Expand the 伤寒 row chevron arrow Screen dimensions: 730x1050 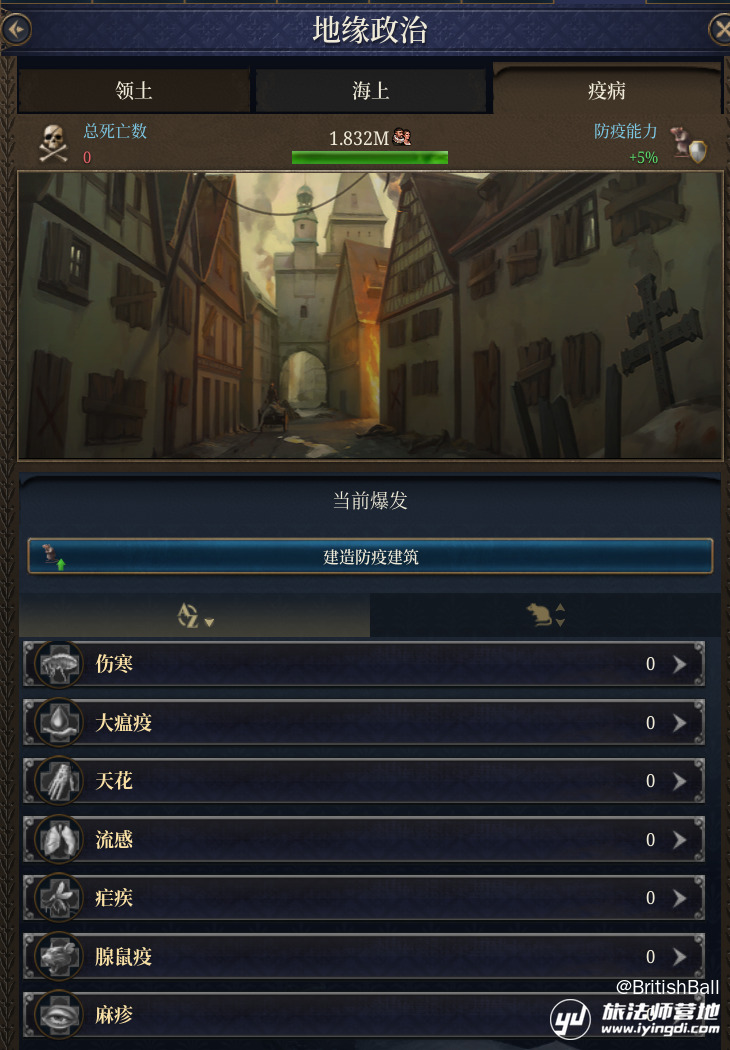pos(680,664)
